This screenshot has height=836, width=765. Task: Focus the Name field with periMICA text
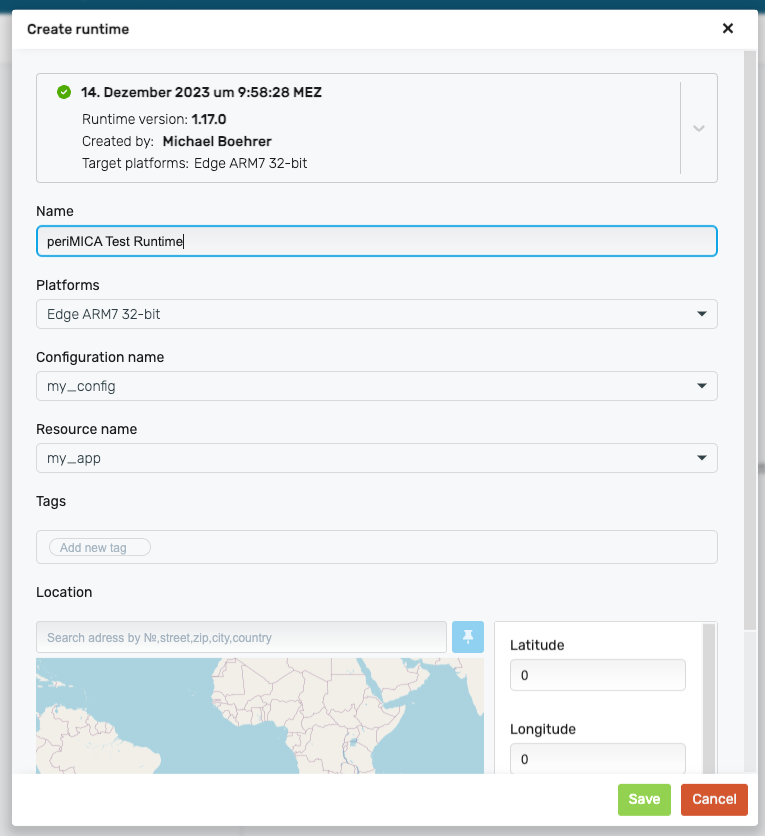[376, 241]
